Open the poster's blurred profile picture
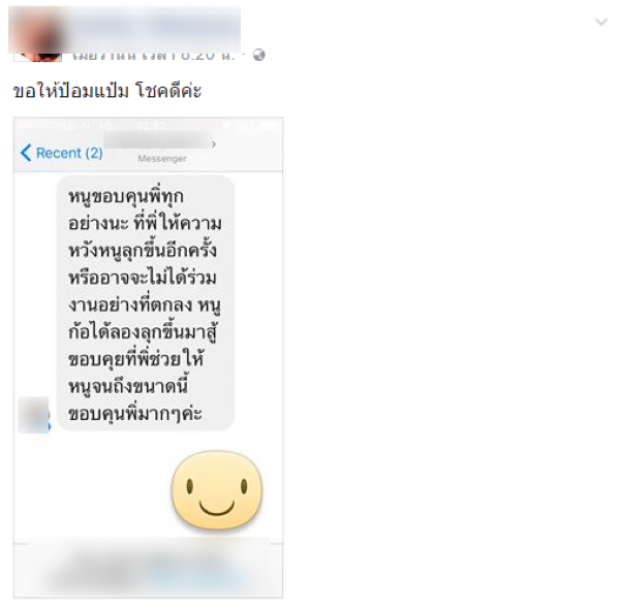 pos(38,34)
